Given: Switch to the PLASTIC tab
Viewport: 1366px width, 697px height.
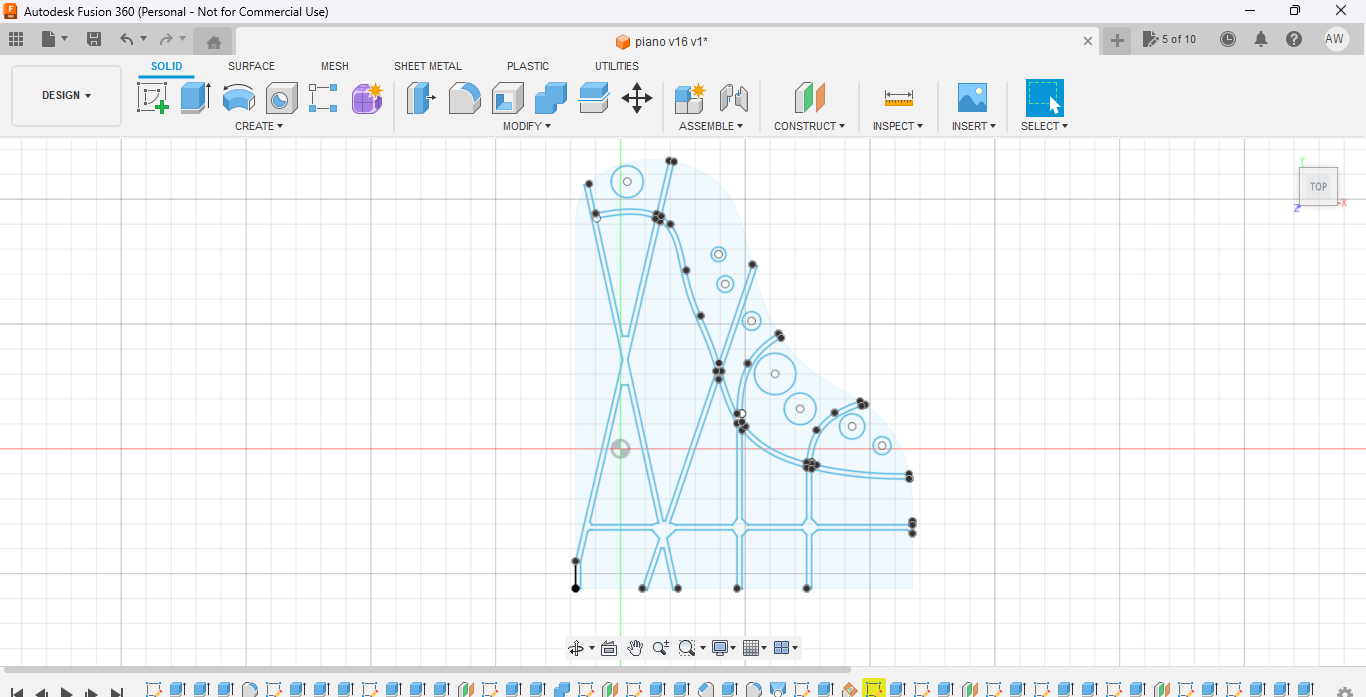Looking at the screenshot, I should [x=528, y=67].
